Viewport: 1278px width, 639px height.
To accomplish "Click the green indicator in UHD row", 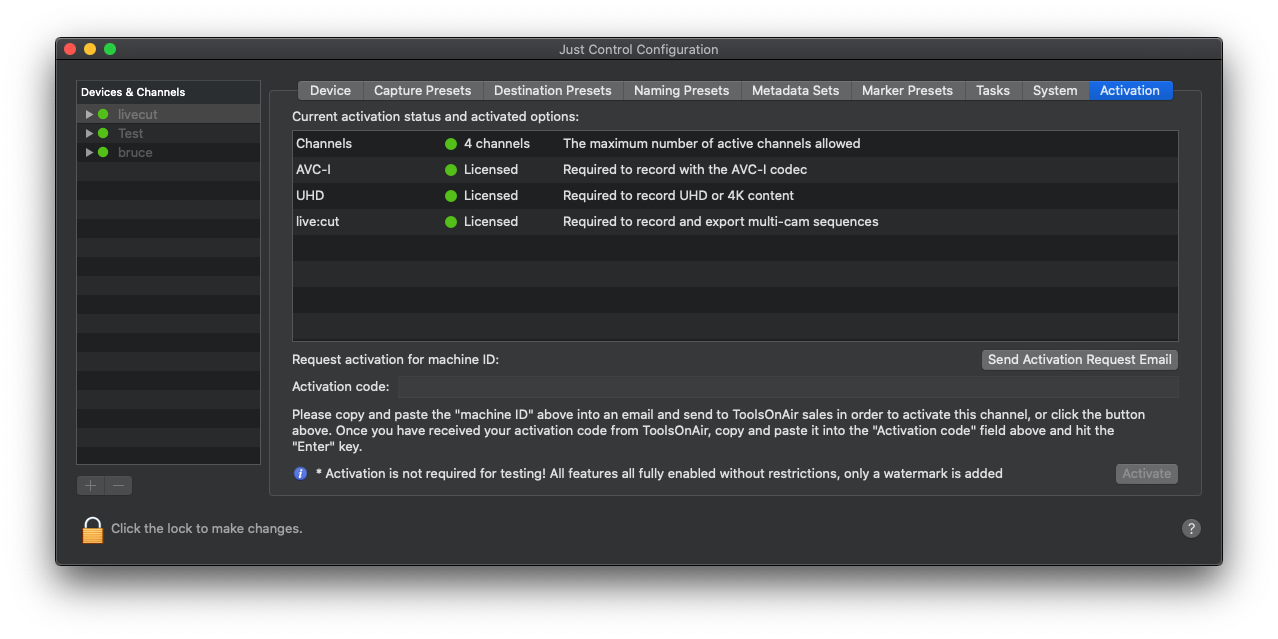I will [451, 195].
